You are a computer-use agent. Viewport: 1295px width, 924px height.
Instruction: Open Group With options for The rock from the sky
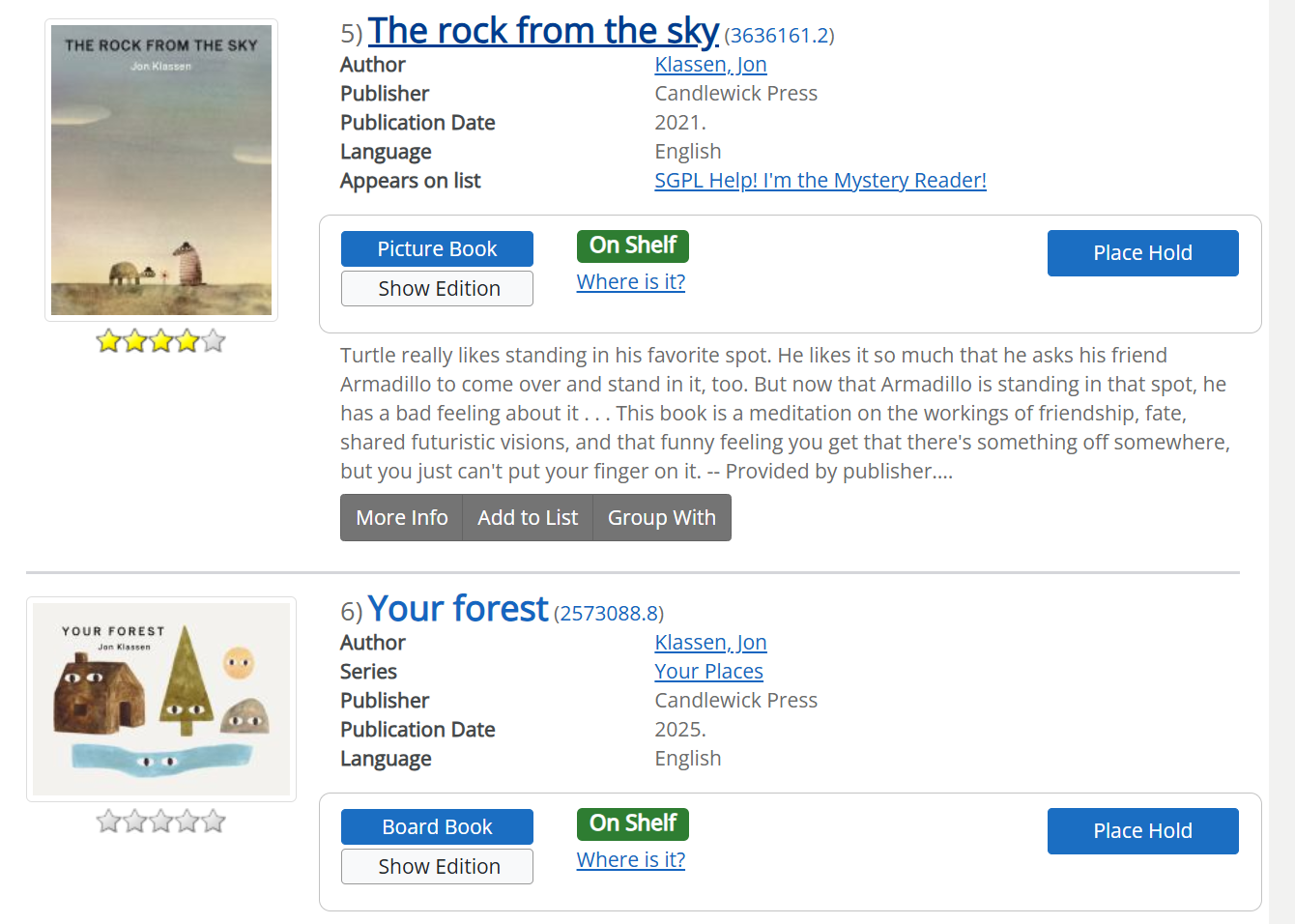pos(661,517)
